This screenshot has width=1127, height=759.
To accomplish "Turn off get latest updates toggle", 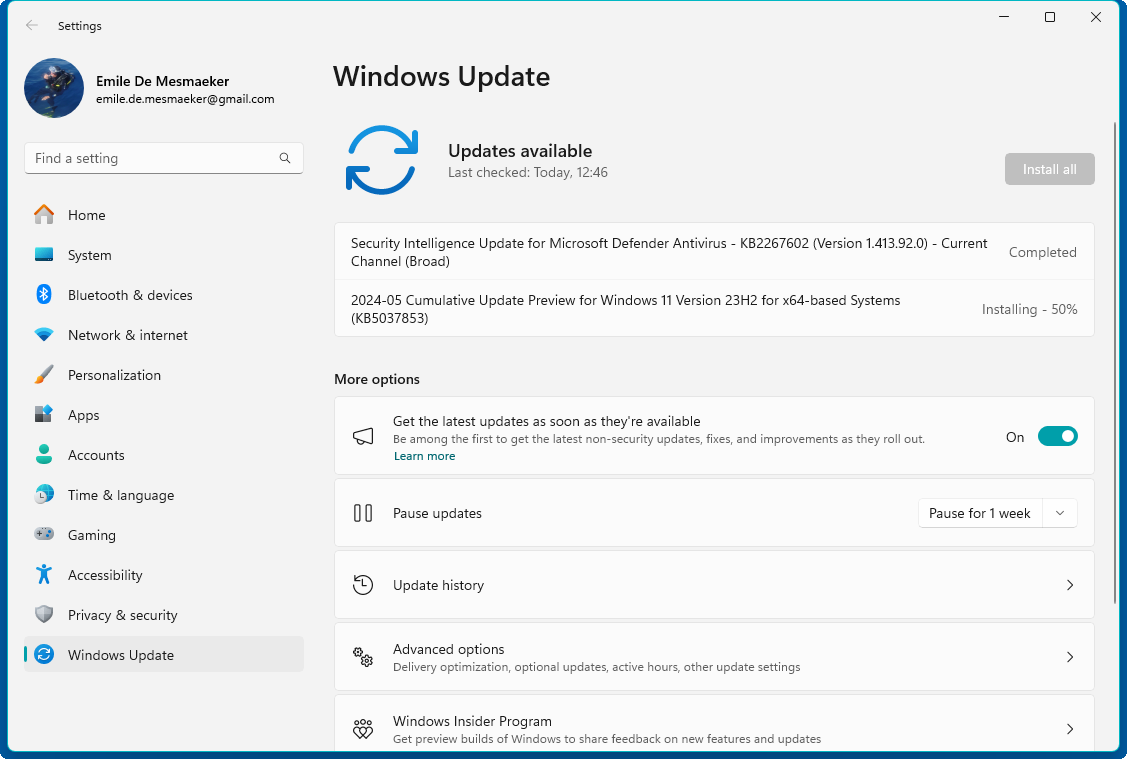I will pos(1057,436).
